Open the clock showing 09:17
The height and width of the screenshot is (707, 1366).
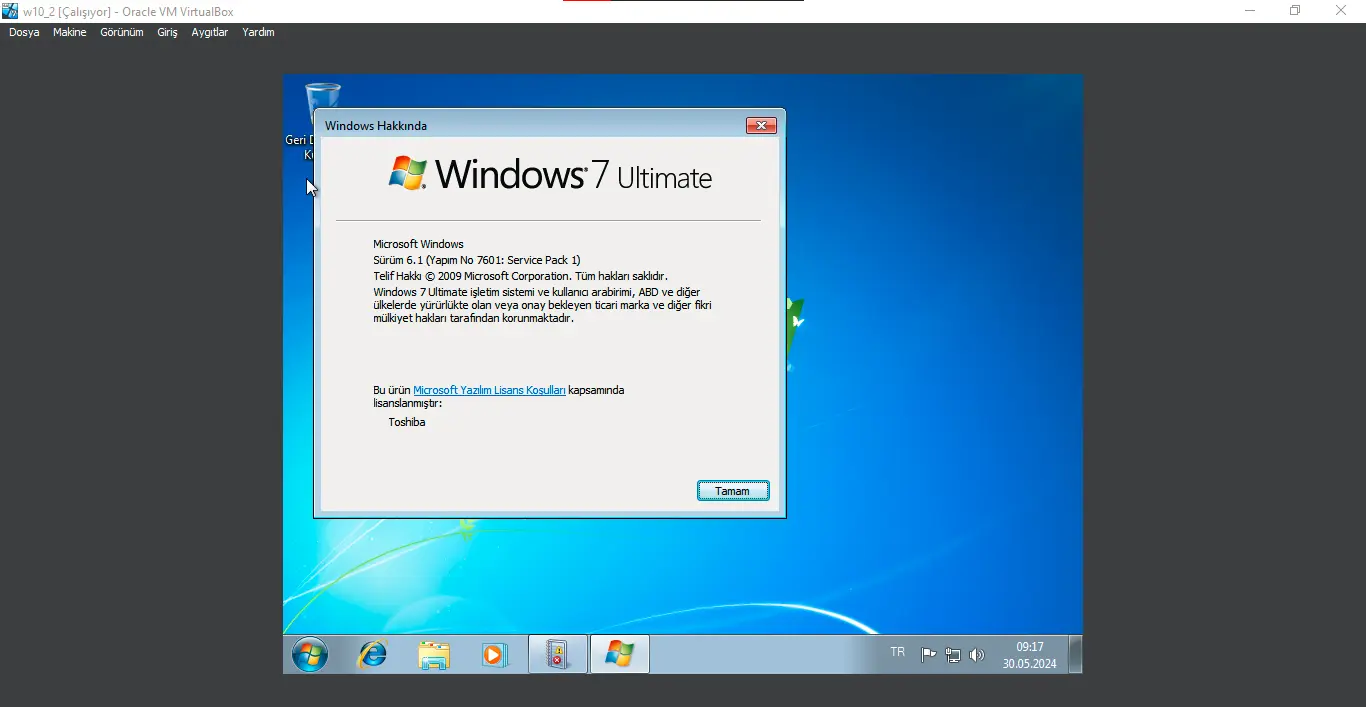[x=1030, y=655]
